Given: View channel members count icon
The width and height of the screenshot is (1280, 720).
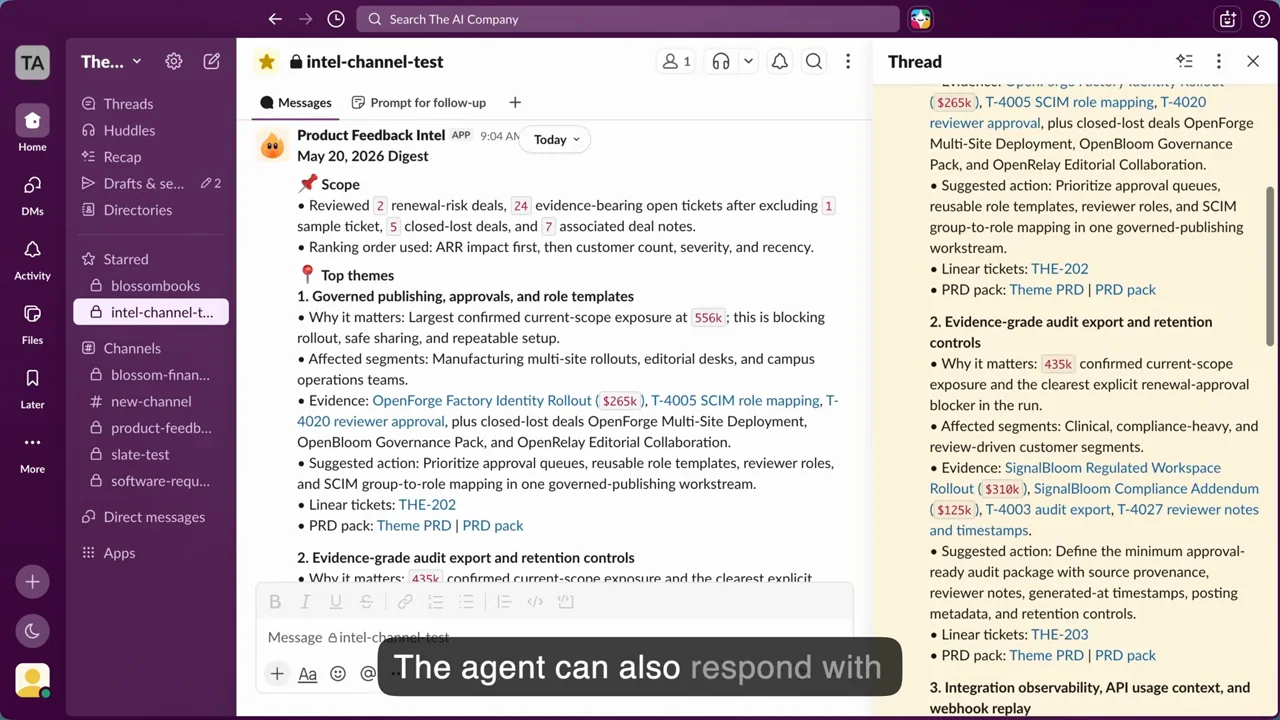Looking at the screenshot, I should [x=677, y=62].
